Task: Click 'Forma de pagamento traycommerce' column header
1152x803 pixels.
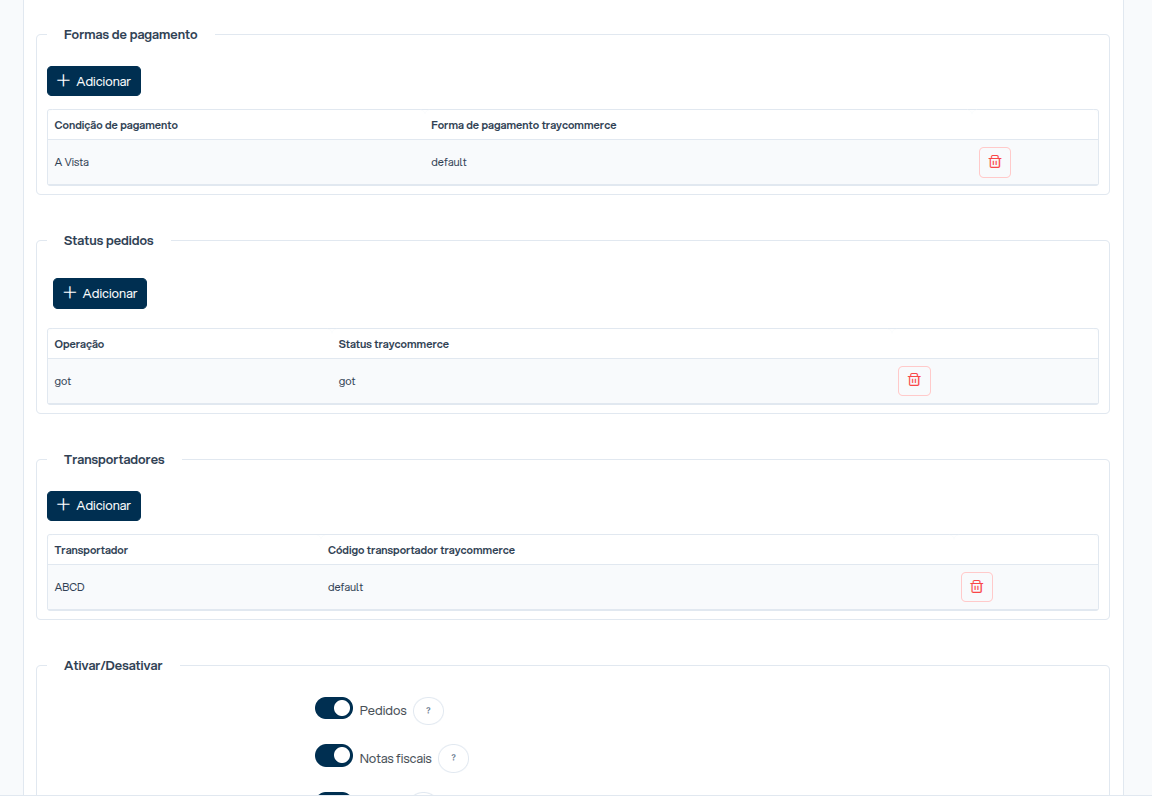Action: point(524,126)
